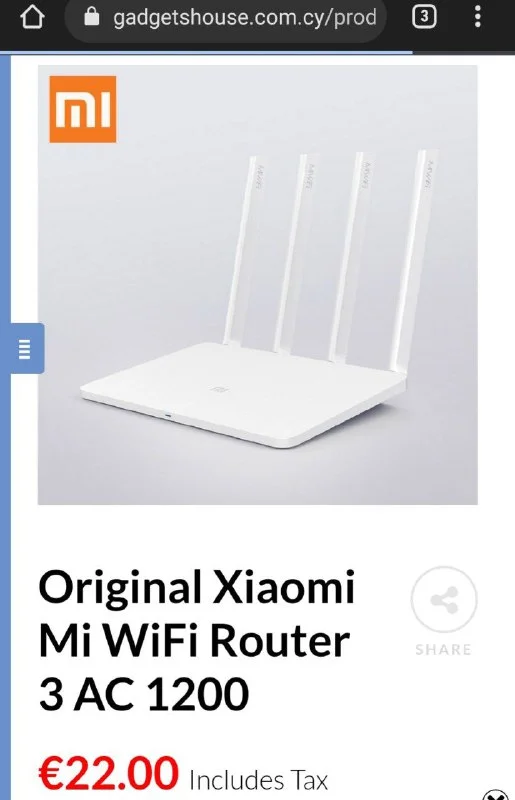This screenshot has width=515, height=800.
Task: Select the Original Xiaomi Mi WiFi Router title
Action: pos(197,640)
